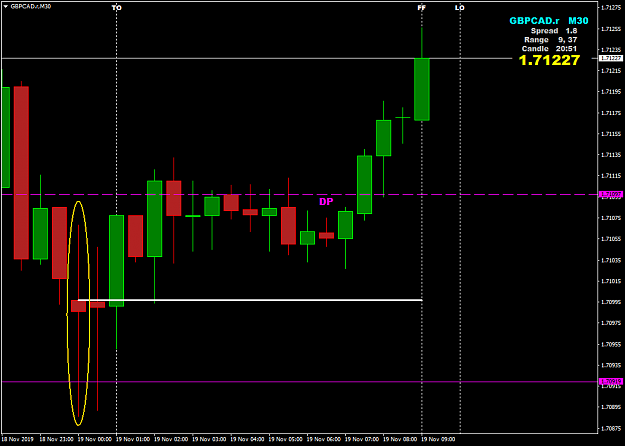Select the magenta DP pivot label
The width and height of the screenshot is (625, 446).
[326, 202]
